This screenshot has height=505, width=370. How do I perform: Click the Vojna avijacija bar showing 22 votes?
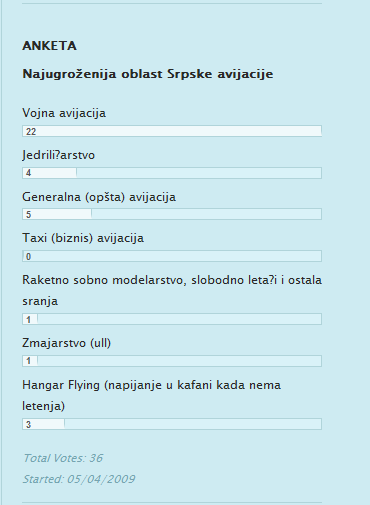pyautogui.click(x=172, y=131)
